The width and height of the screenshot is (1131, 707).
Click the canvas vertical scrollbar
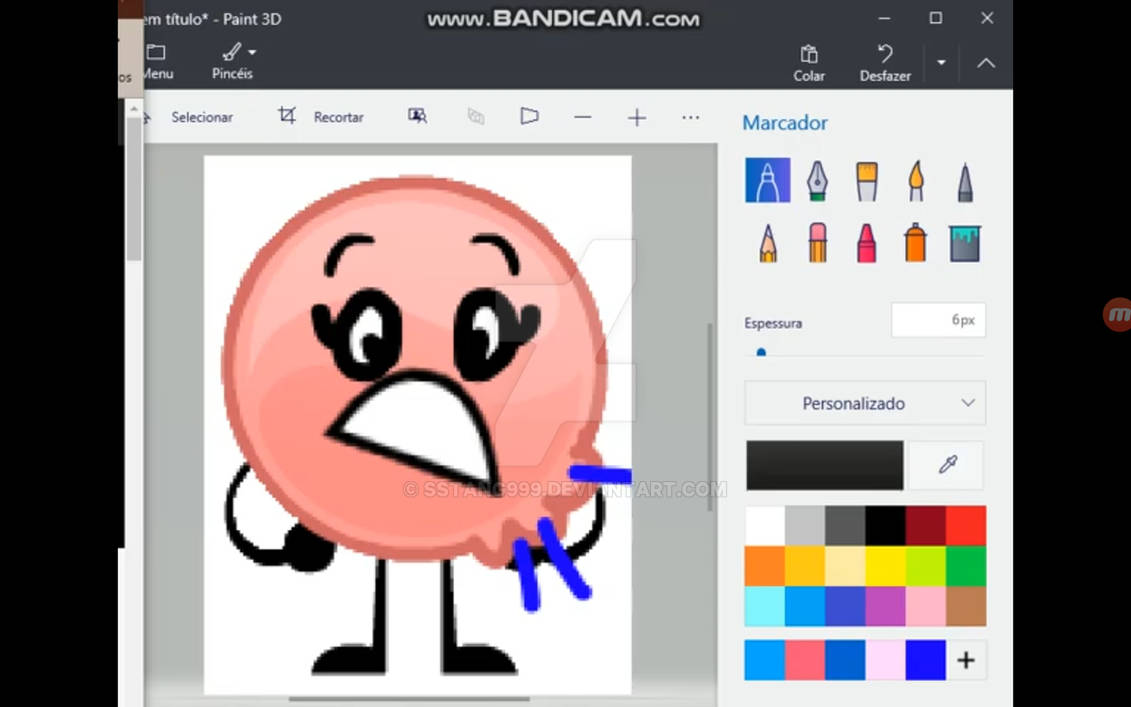point(710,417)
